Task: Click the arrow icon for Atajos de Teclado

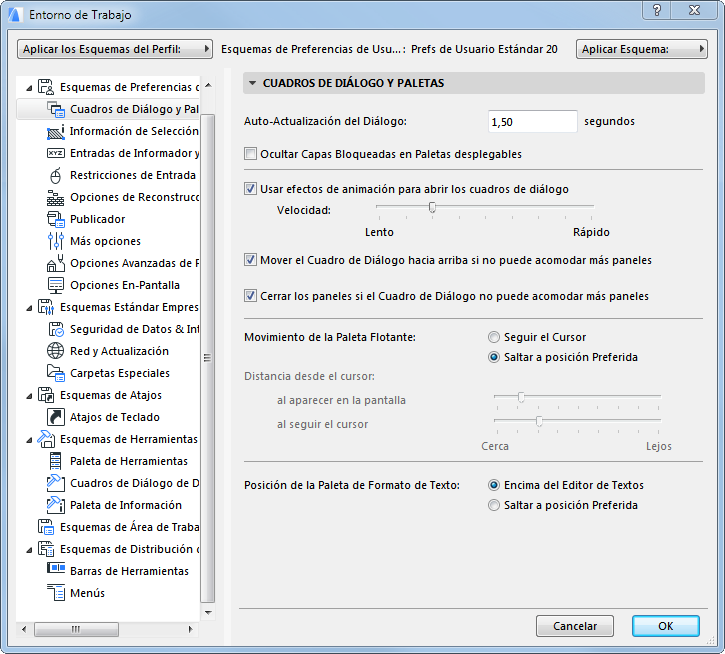Action: [x=56, y=417]
